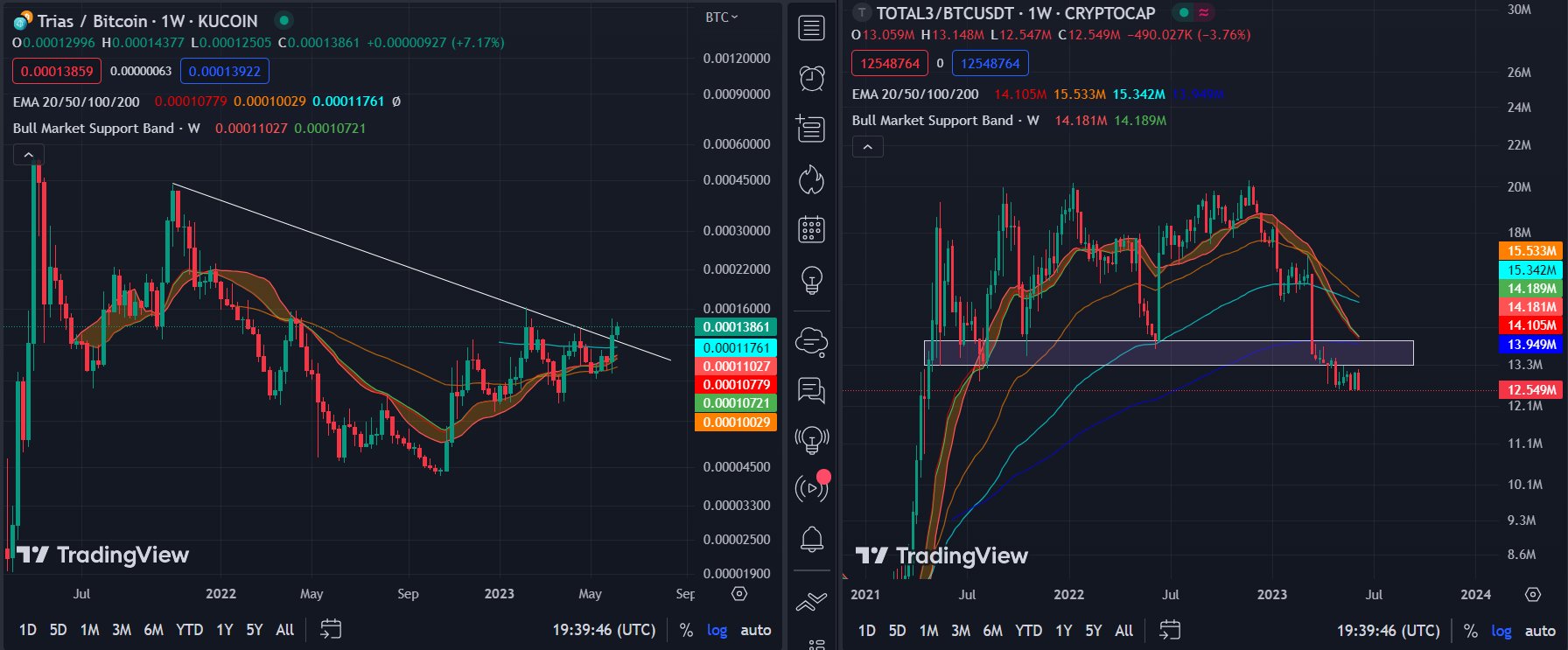Open the order panel wavy lines icon
The image size is (1568, 650).
[x=811, y=601]
